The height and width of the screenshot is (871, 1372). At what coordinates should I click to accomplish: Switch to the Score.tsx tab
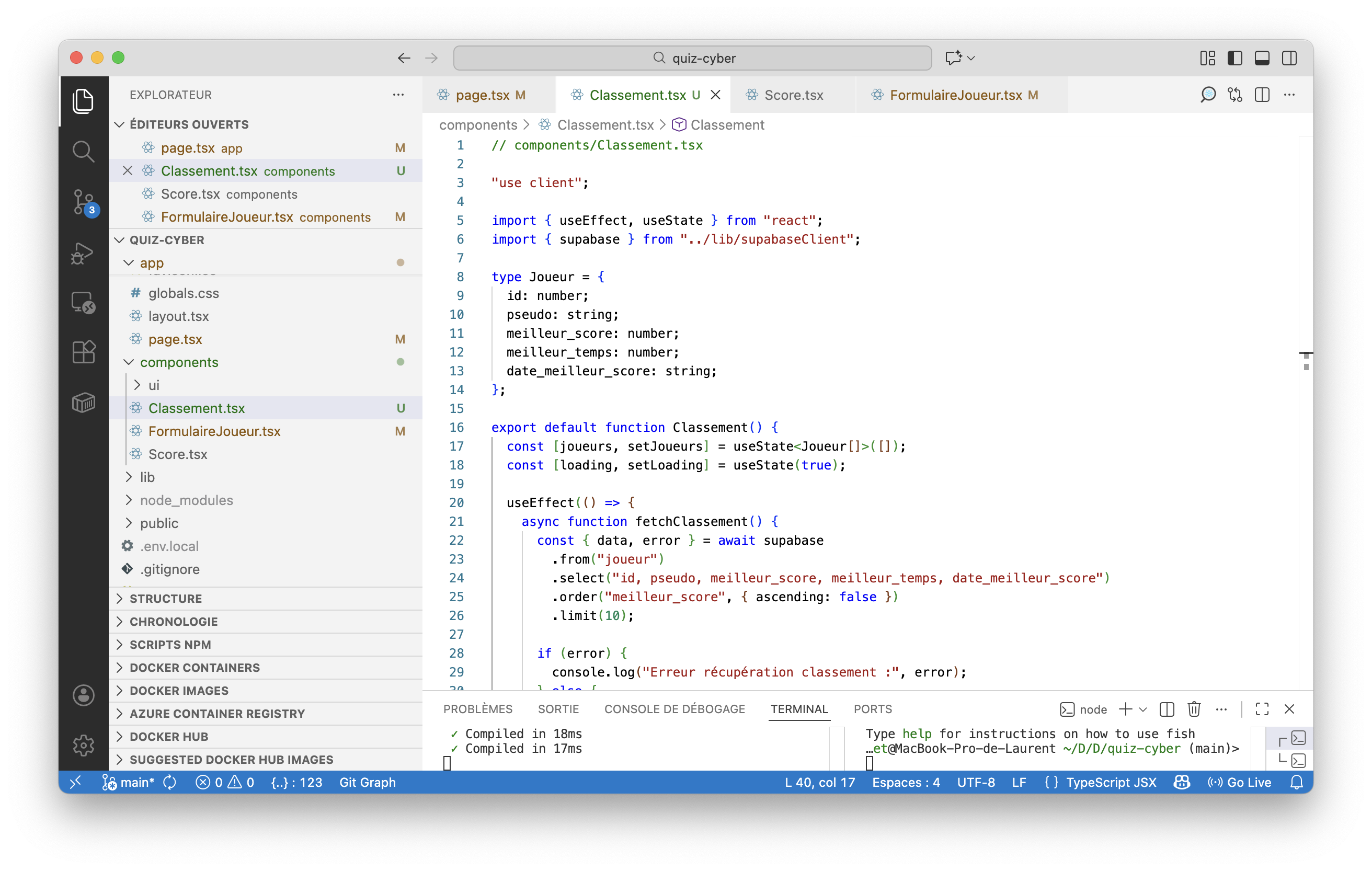click(x=793, y=95)
